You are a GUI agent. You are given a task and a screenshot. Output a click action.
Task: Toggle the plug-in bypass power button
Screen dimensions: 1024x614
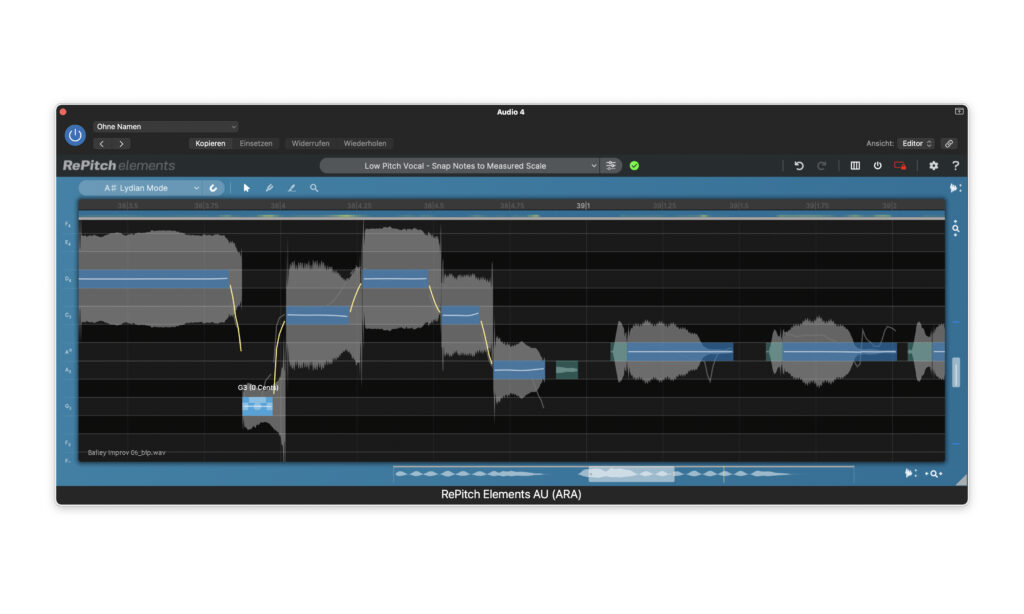point(75,135)
